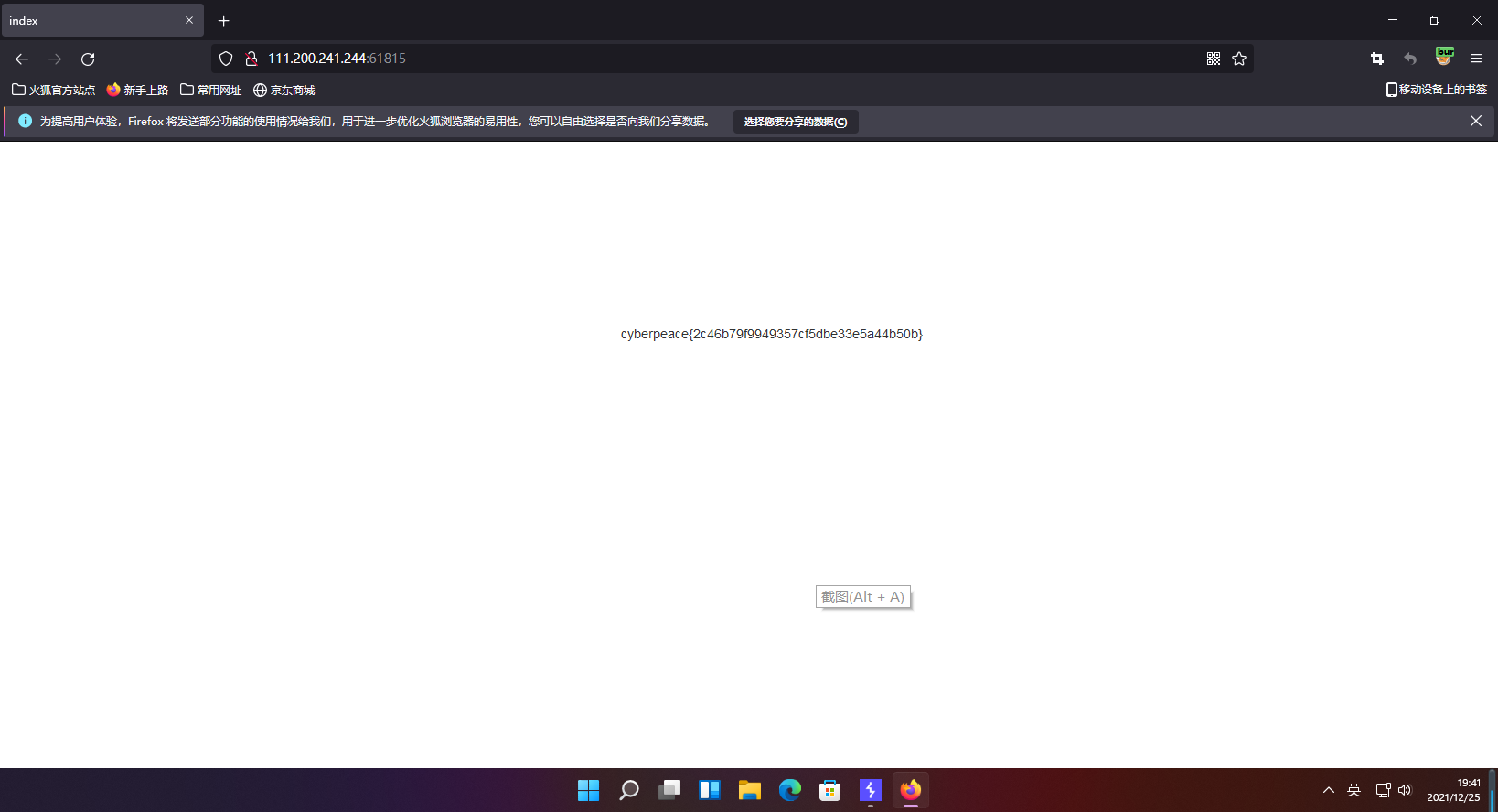Open the Firefox hamburger menu
Image resolution: width=1498 pixels, height=812 pixels.
(x=1476, y=59)
